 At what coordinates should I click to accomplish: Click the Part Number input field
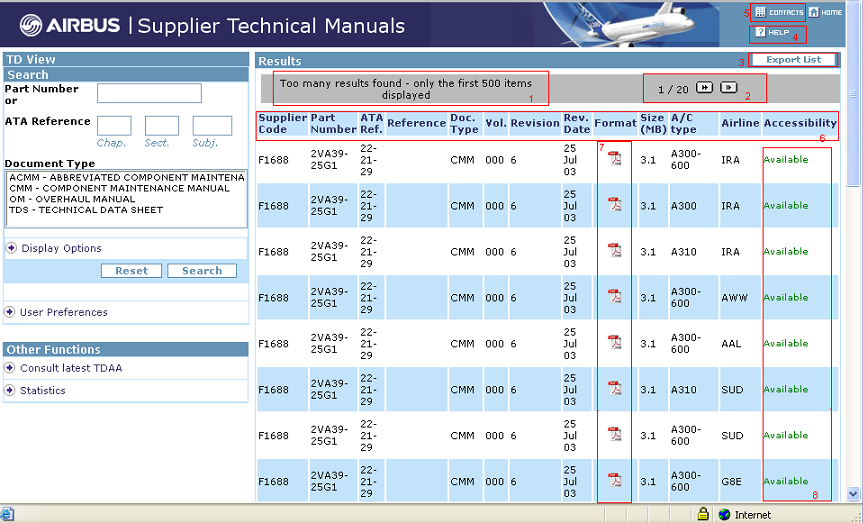[149, 93]
